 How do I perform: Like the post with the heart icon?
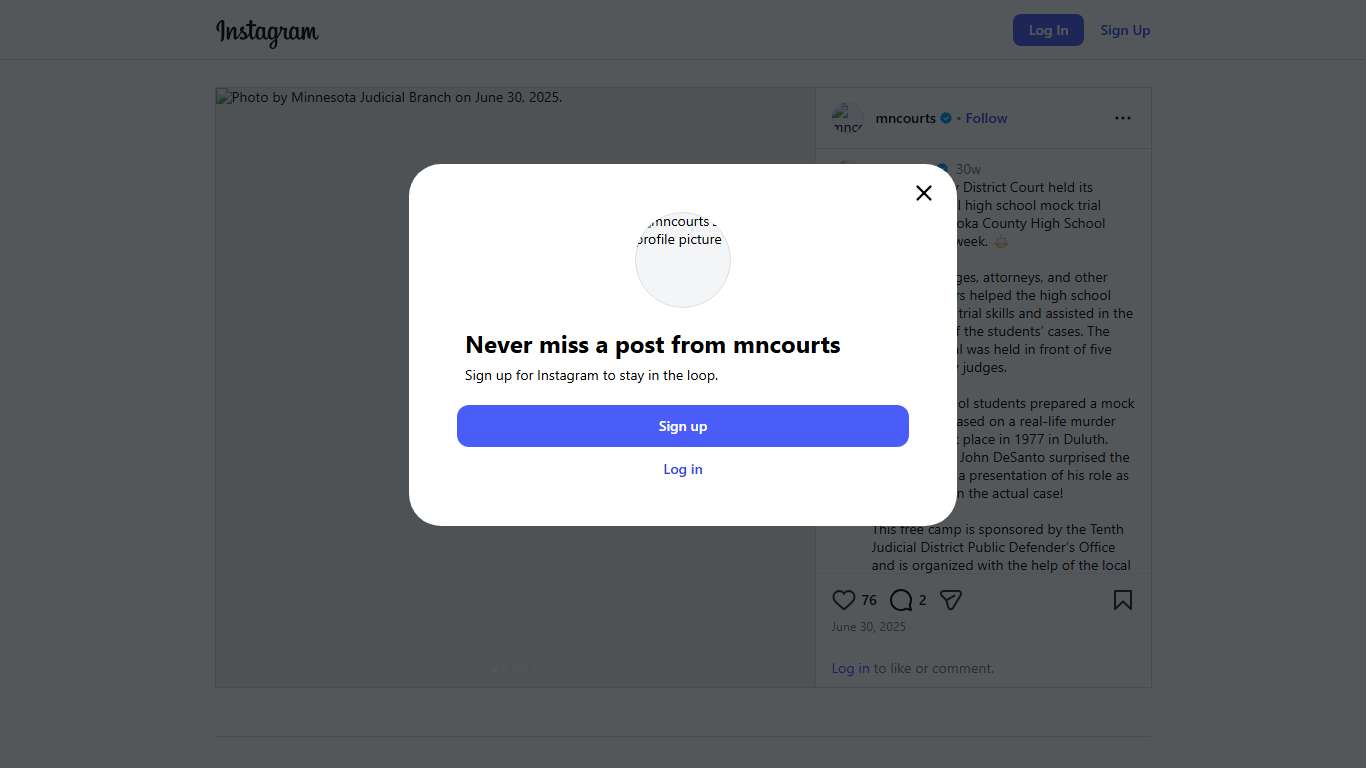pyautogui.click(x=843, y=600)
